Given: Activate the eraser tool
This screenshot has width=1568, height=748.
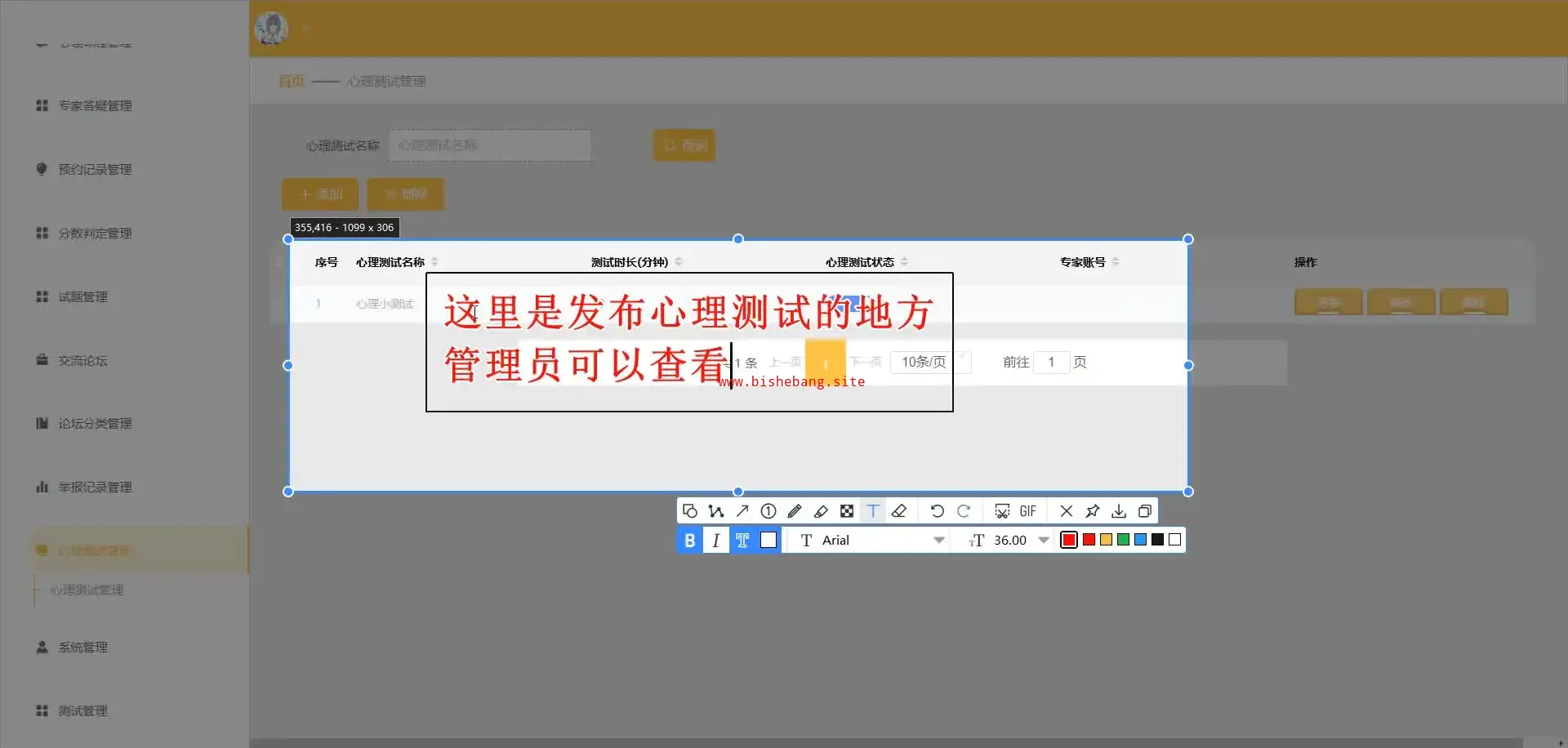Looking at the screenshot, I should tap(899, 511).
